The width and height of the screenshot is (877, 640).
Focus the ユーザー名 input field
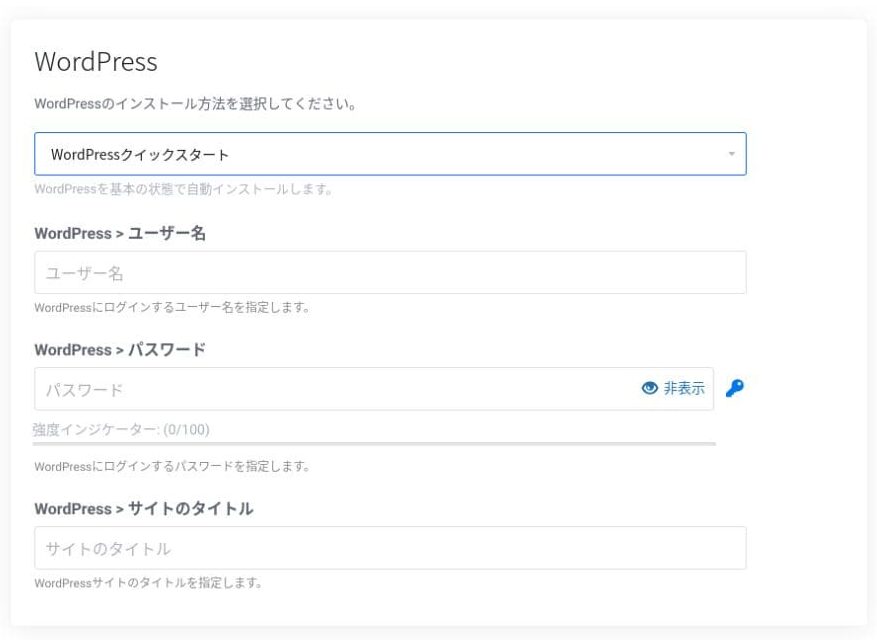pyautogui.click(x=390, y=272)
